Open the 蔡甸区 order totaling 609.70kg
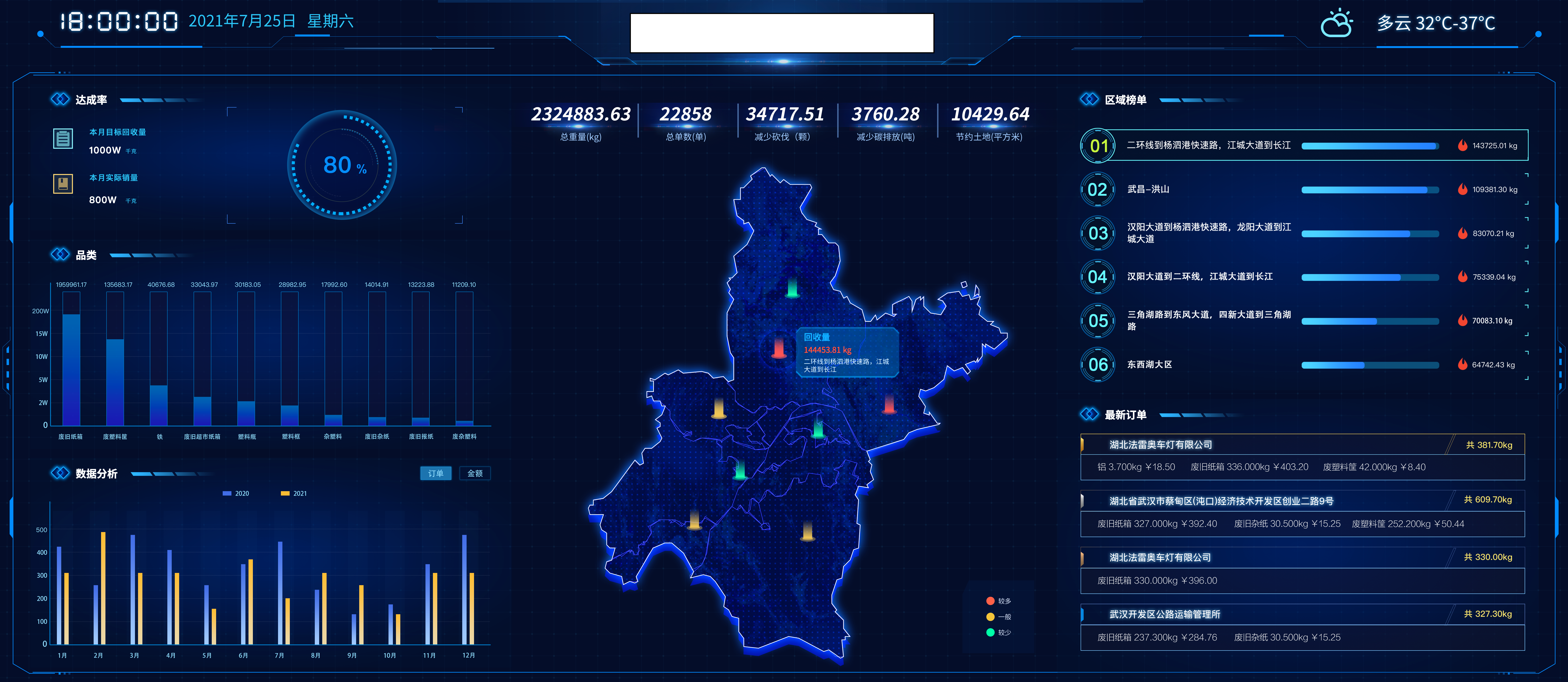This screenshot has width=1568, height=682. coord(1303,513)
